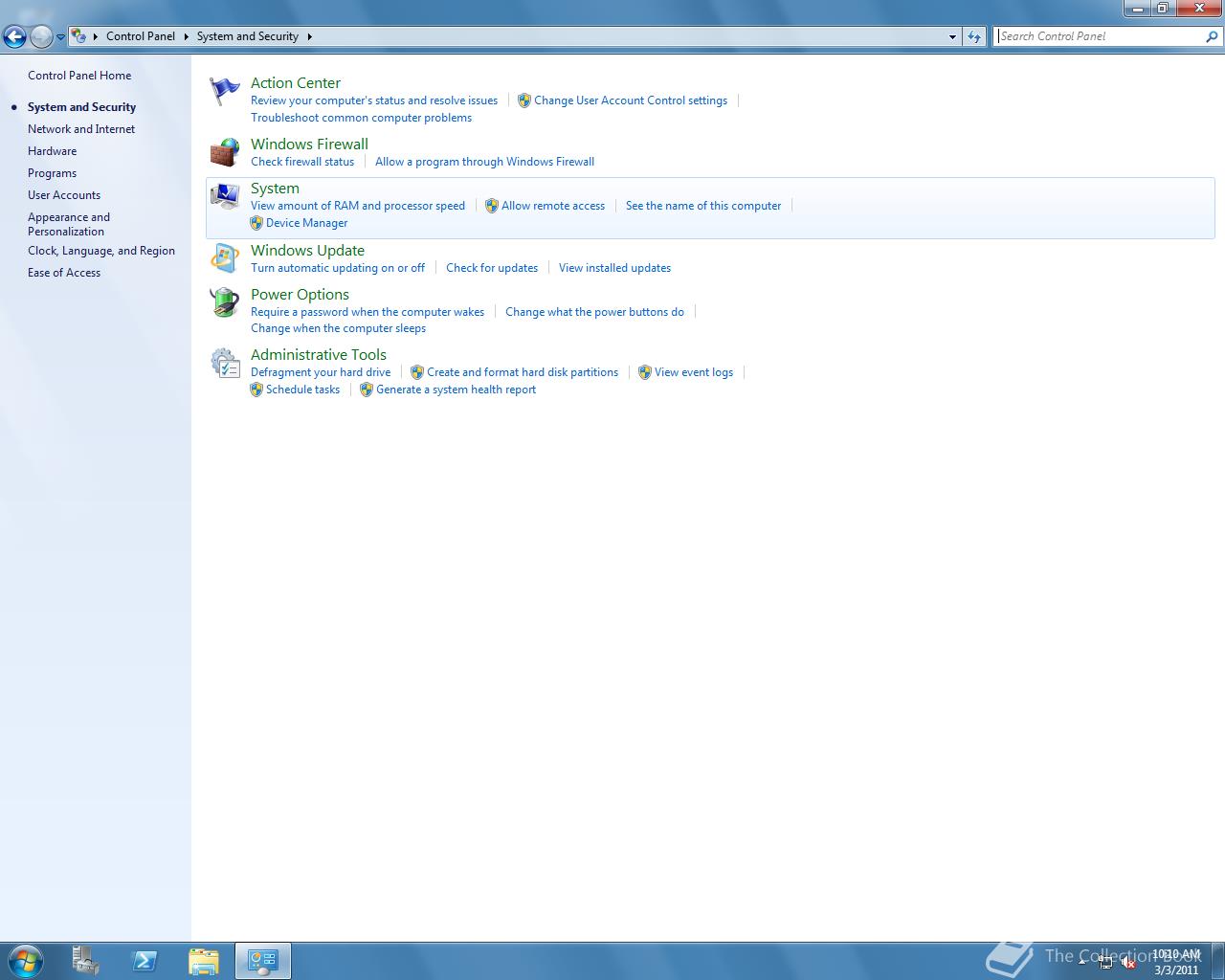This screenshot has width=1225, height=980.
Task: Select Network and Internet category
Action: point(81,129)
